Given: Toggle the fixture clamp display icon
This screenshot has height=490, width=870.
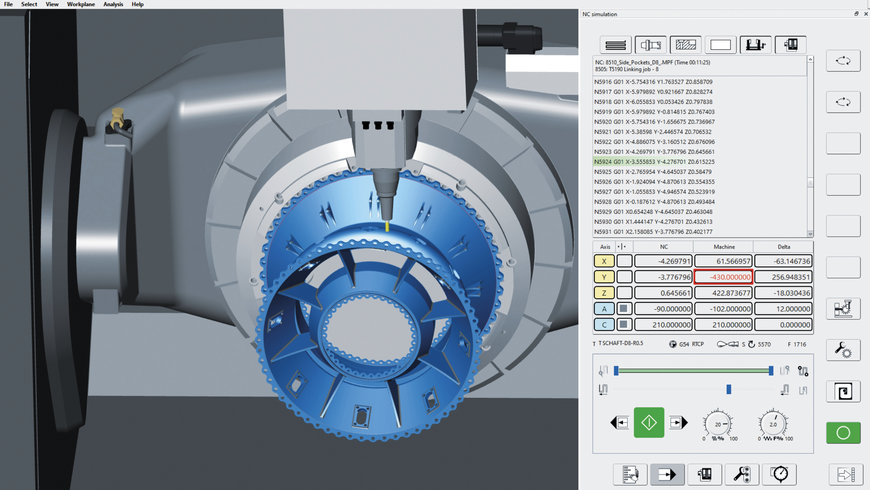Looking at the screenshot, I should (x=755, y=45).
